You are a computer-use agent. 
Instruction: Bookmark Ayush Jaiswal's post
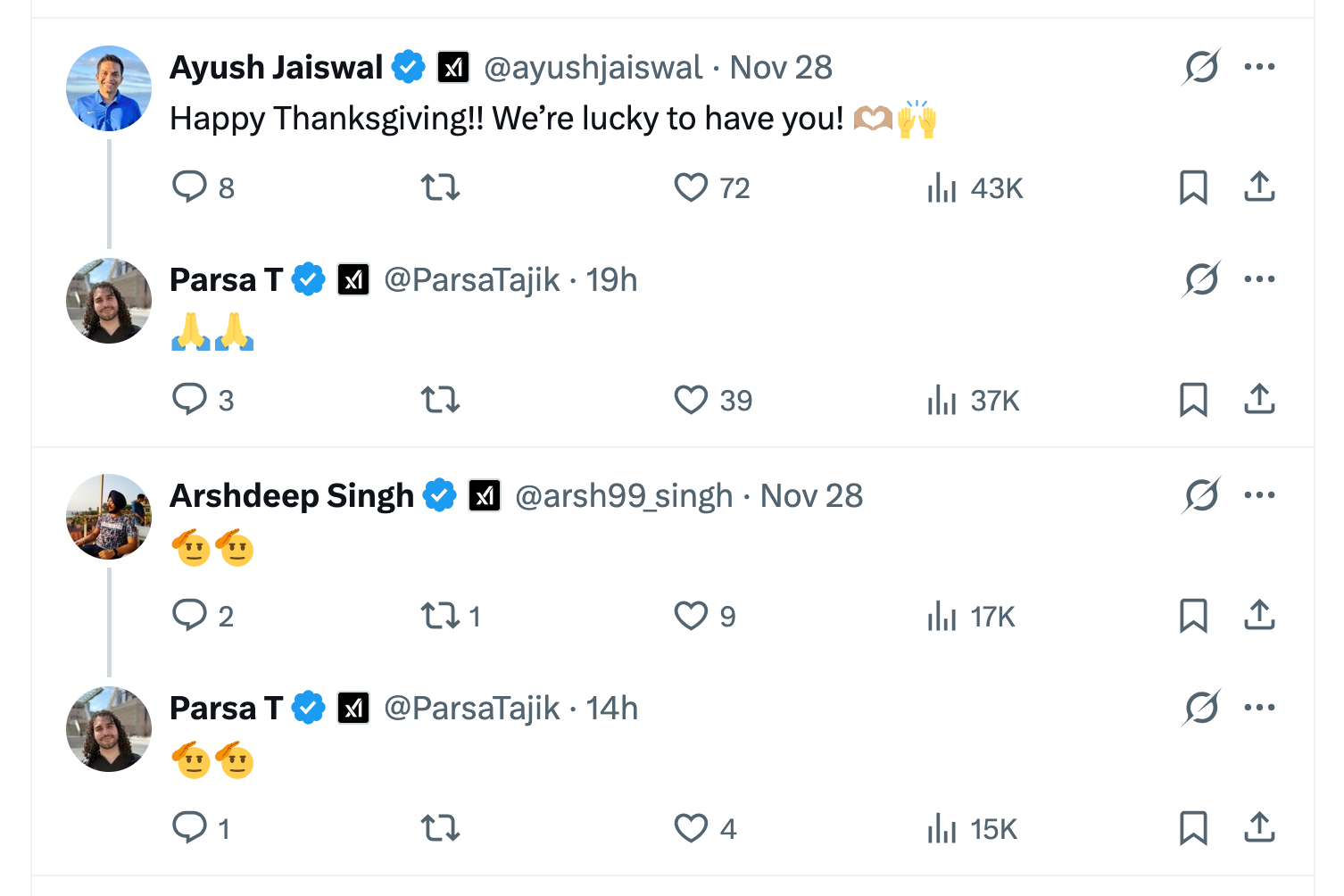coord(1193,187)
